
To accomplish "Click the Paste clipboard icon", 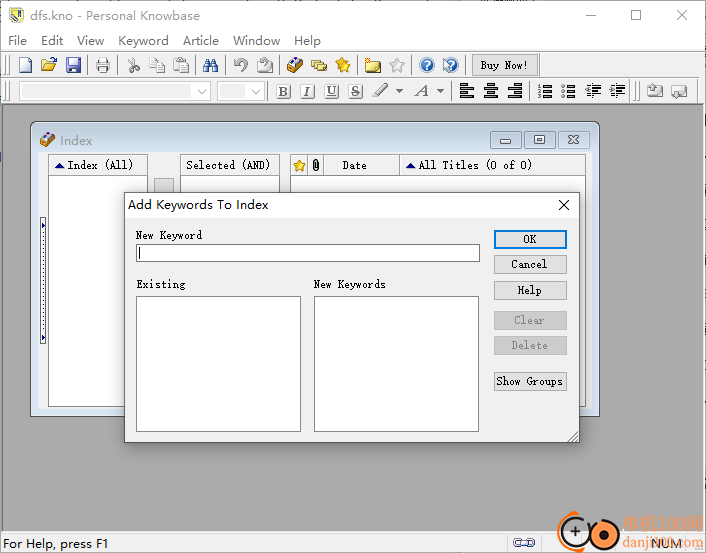I will [x=181, y=65].
